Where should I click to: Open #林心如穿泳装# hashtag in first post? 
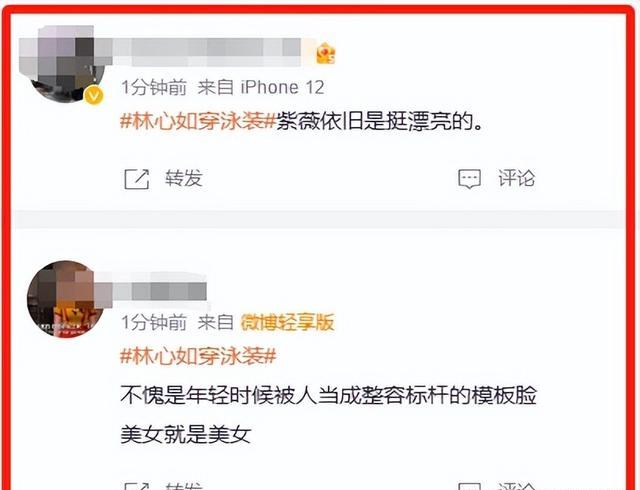tap(198, 121)
